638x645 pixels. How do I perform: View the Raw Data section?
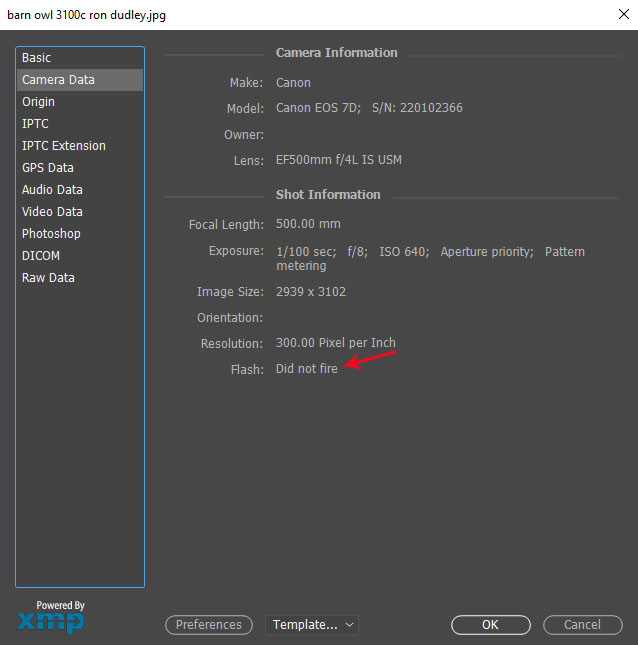coord(48,278)
